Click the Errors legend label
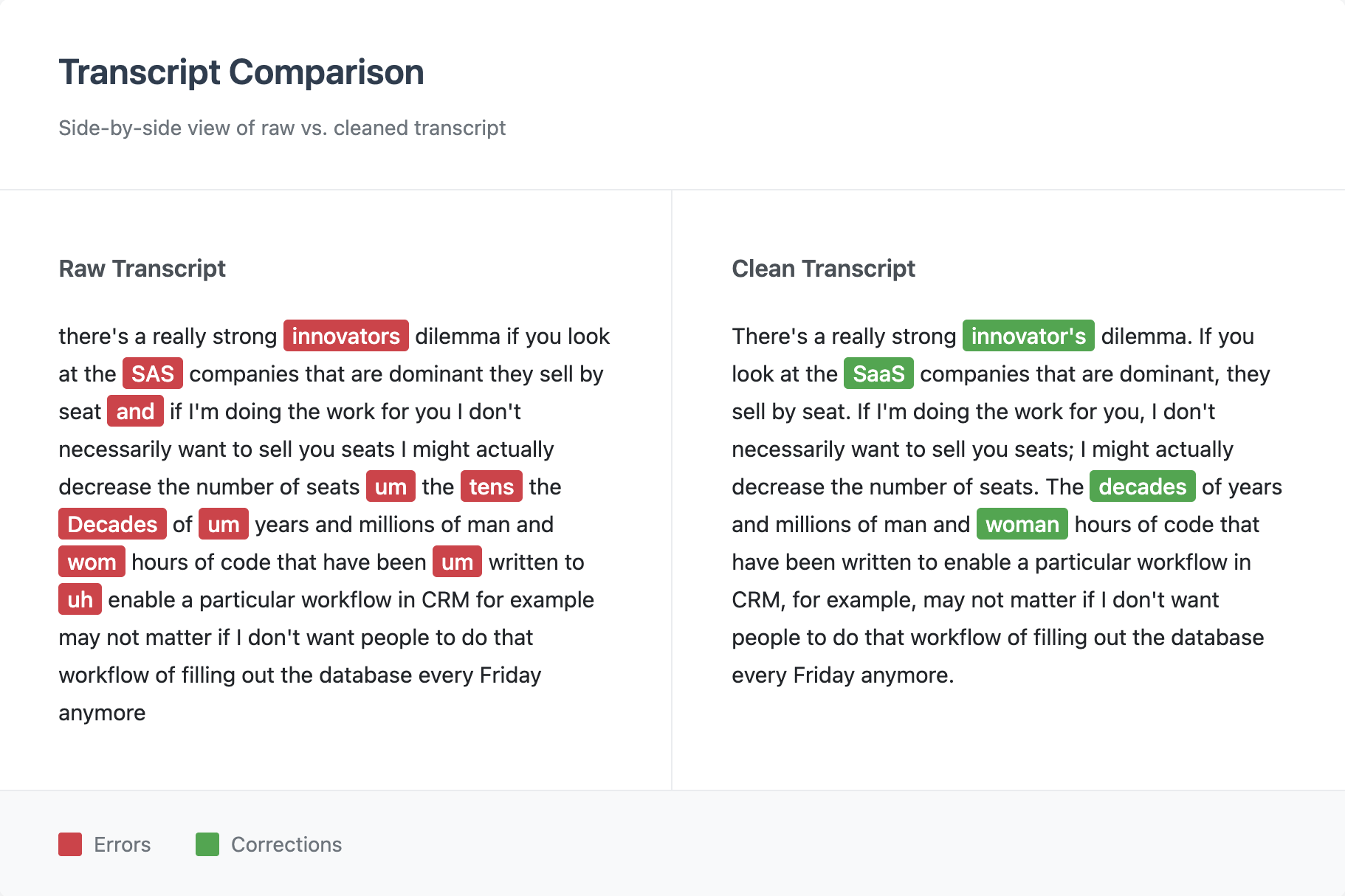 click(122, 844)
